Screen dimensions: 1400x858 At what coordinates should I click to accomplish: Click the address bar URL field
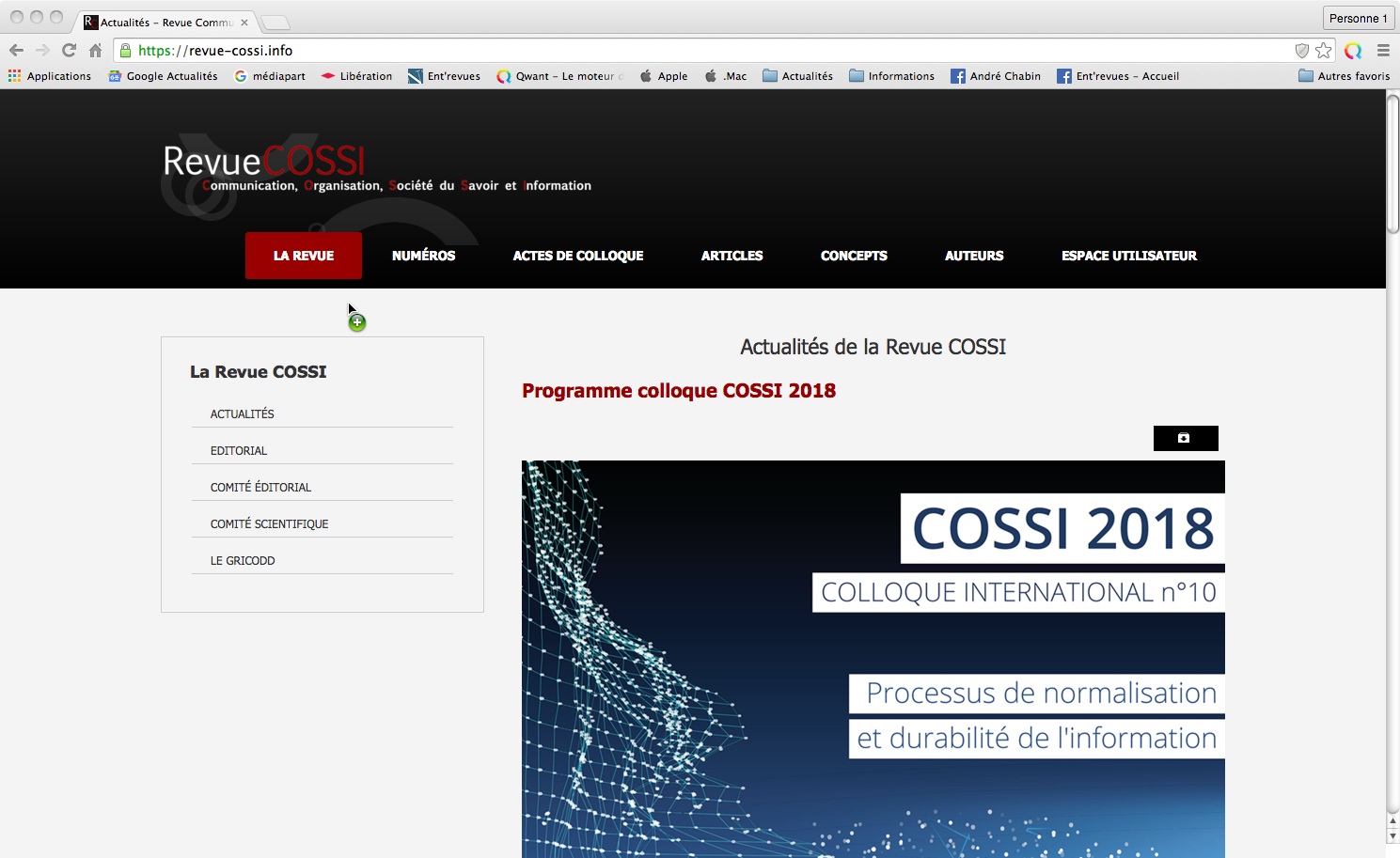pos(658,51)
